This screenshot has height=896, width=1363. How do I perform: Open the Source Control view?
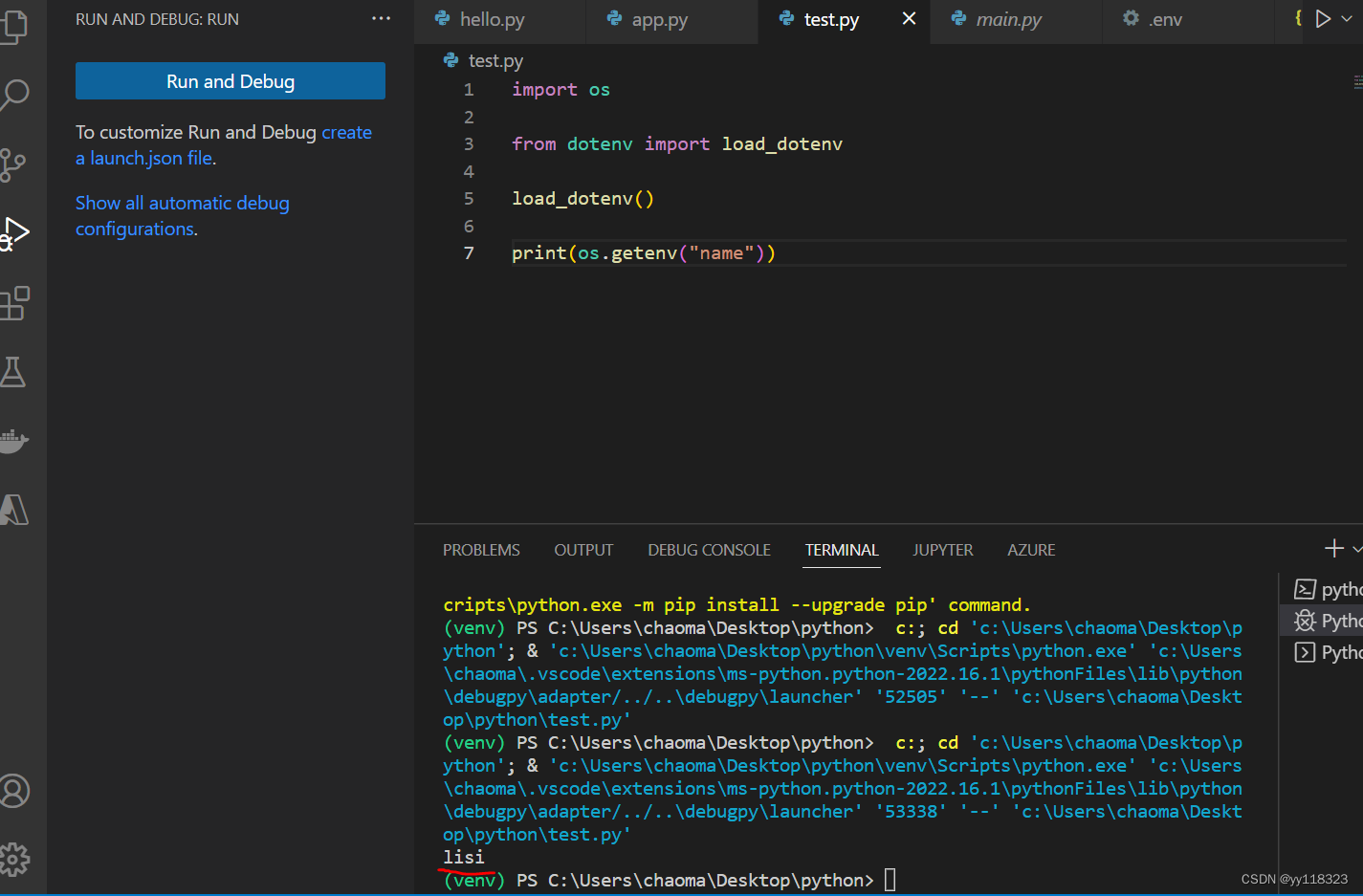tap(12, 164)
